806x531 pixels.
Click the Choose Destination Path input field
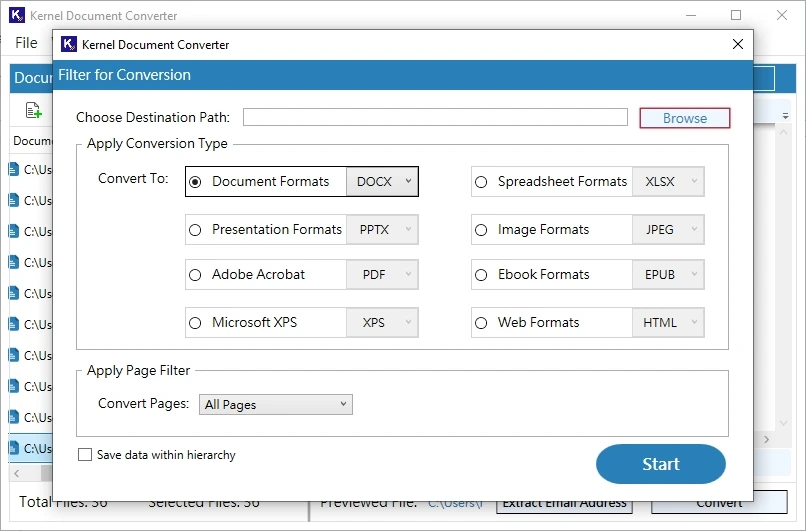pyautogui.click(x=435, y=117)
